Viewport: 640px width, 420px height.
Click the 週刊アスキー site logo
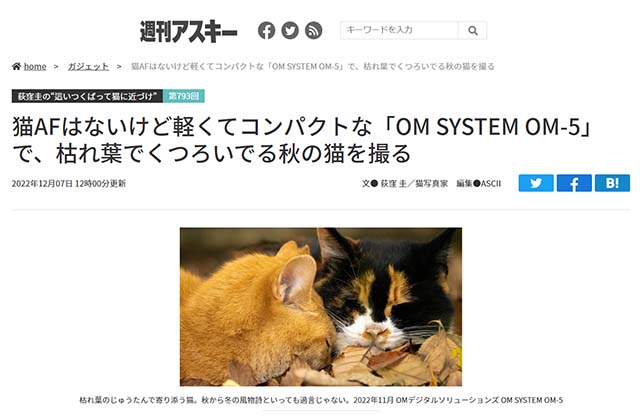pyautogui.click(x=188, y=31)
